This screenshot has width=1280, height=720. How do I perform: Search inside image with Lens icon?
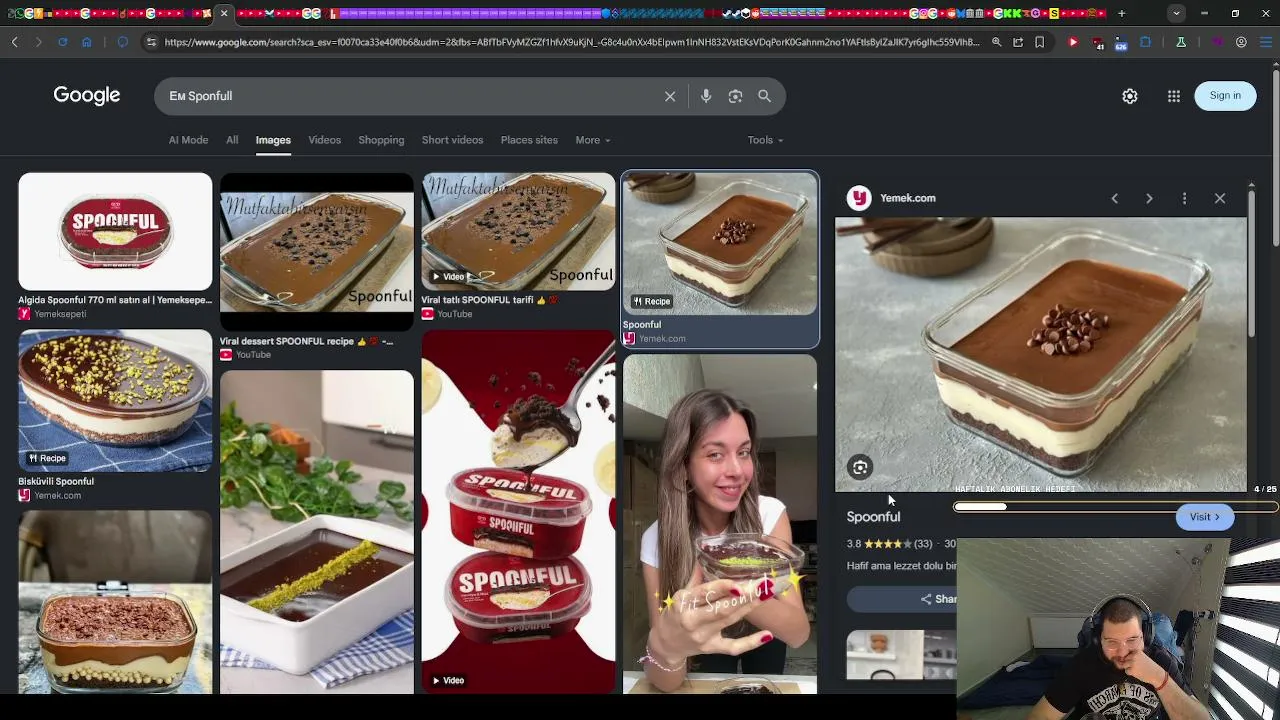860,467
